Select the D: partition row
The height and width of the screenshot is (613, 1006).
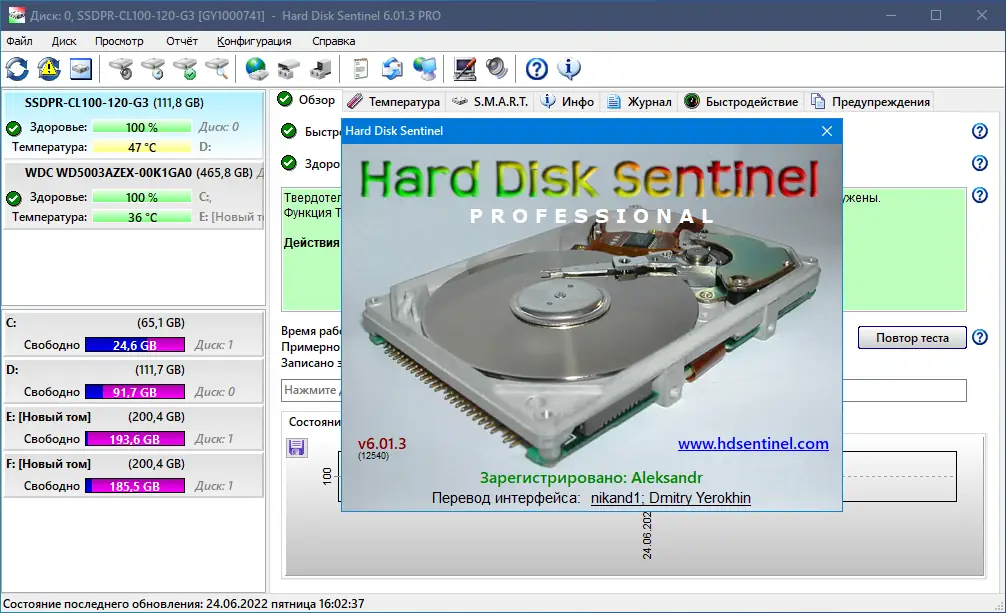coord(133,381)
